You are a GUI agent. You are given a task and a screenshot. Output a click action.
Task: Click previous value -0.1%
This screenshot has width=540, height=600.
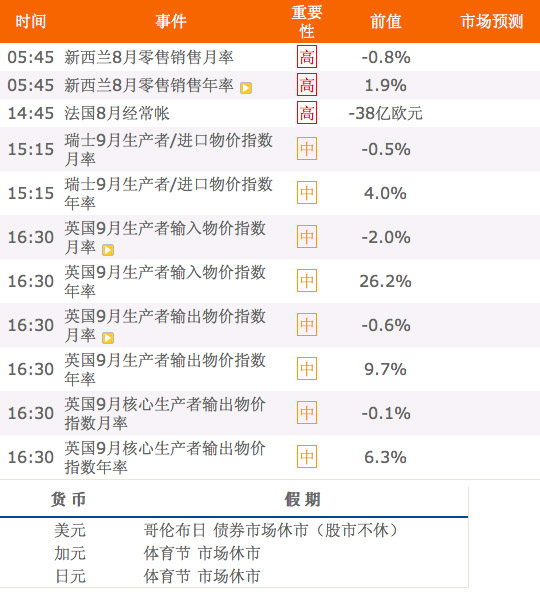pyautogui.click(x=386, y=413)
